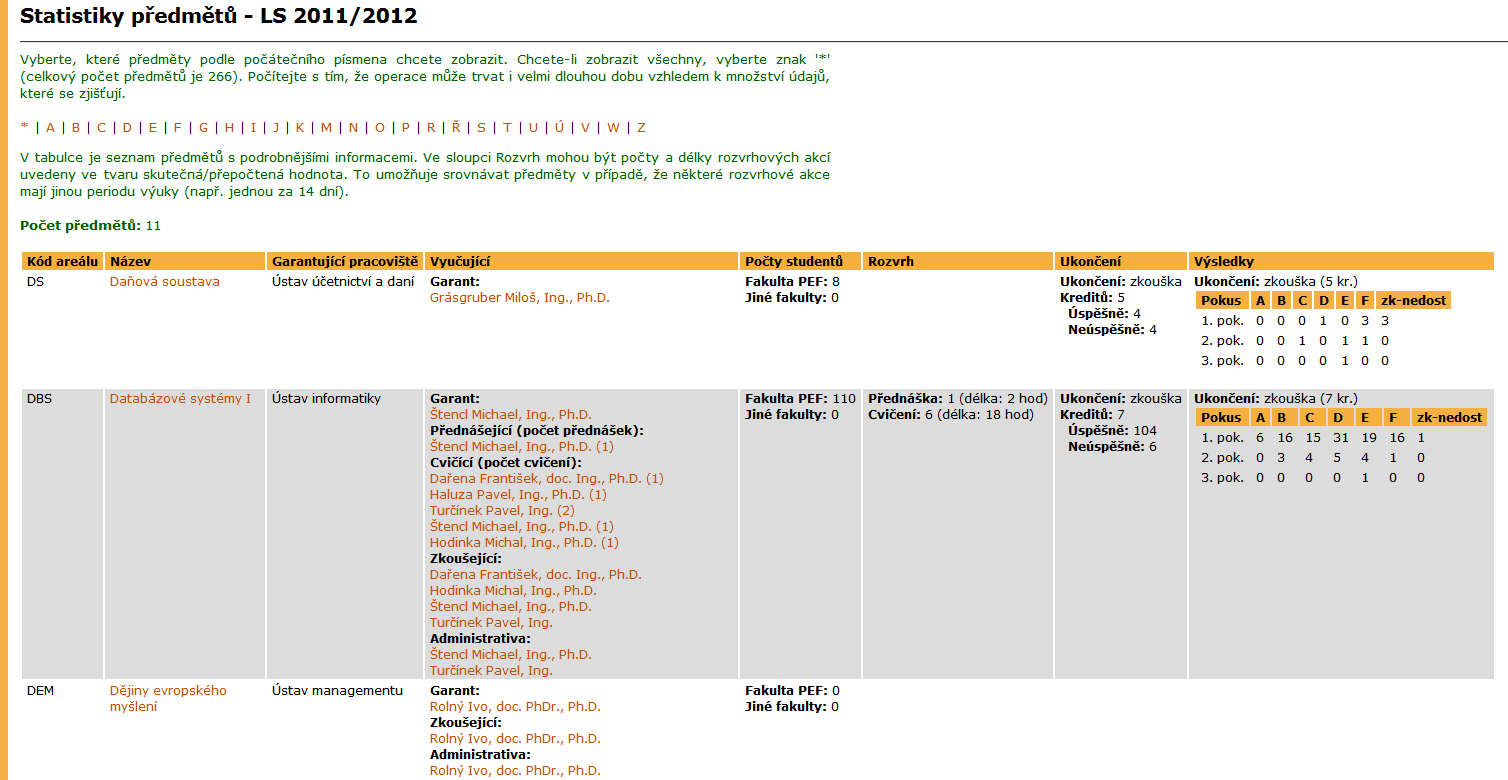Click the Úspěšně: 104 value
The width and height of the screenshot is (1508, 780).
1112,431
